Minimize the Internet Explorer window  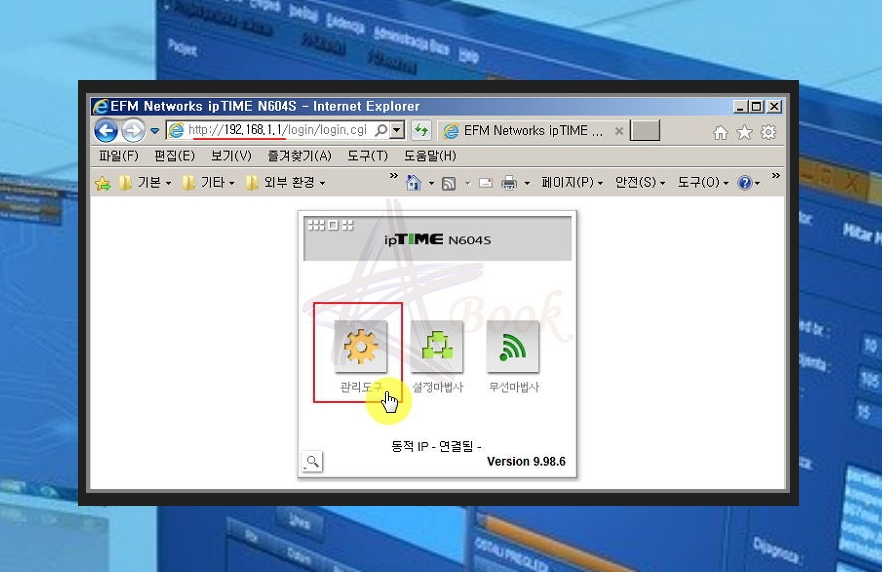coord(740,106)
